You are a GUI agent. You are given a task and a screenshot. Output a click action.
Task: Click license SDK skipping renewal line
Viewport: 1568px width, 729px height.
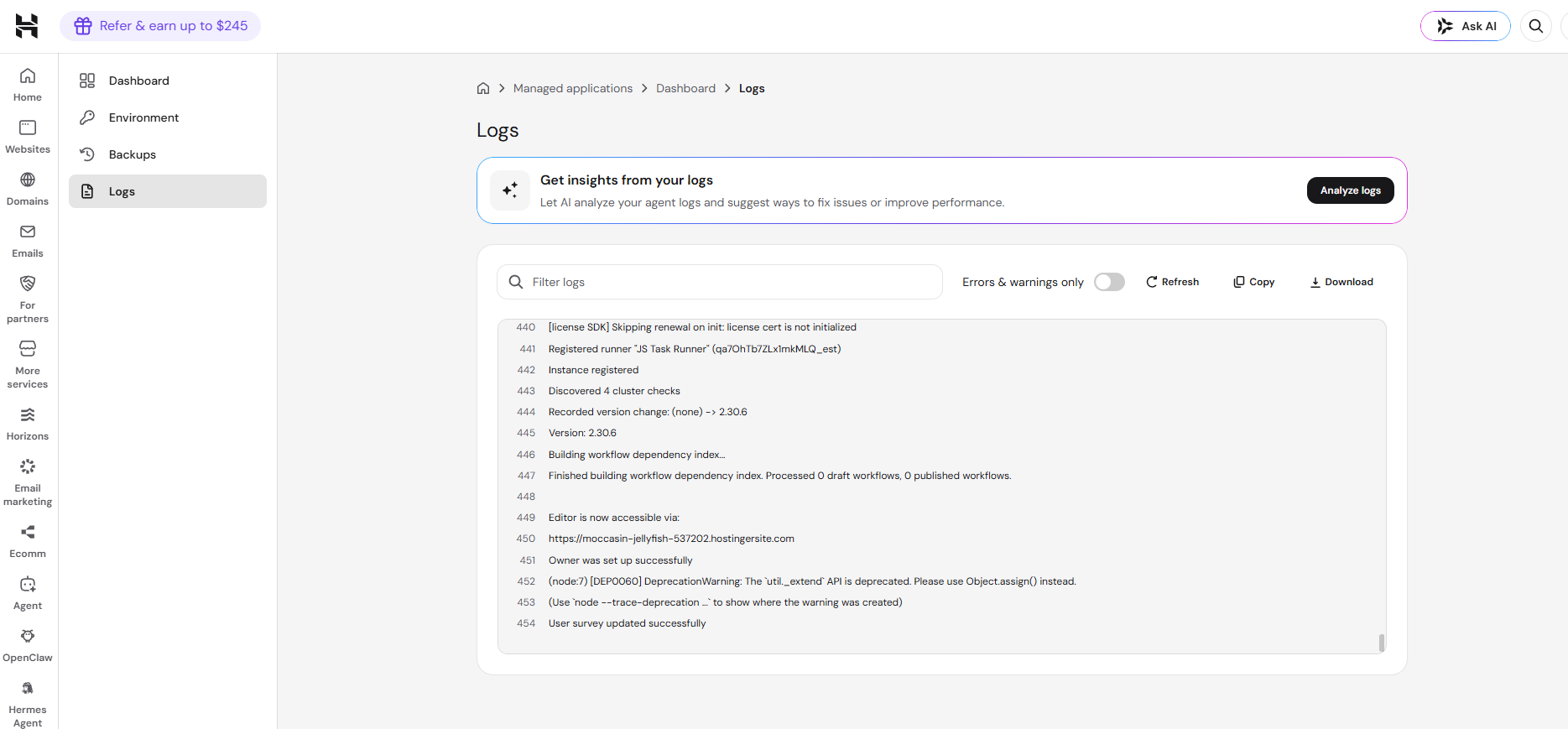coord(702,327)
